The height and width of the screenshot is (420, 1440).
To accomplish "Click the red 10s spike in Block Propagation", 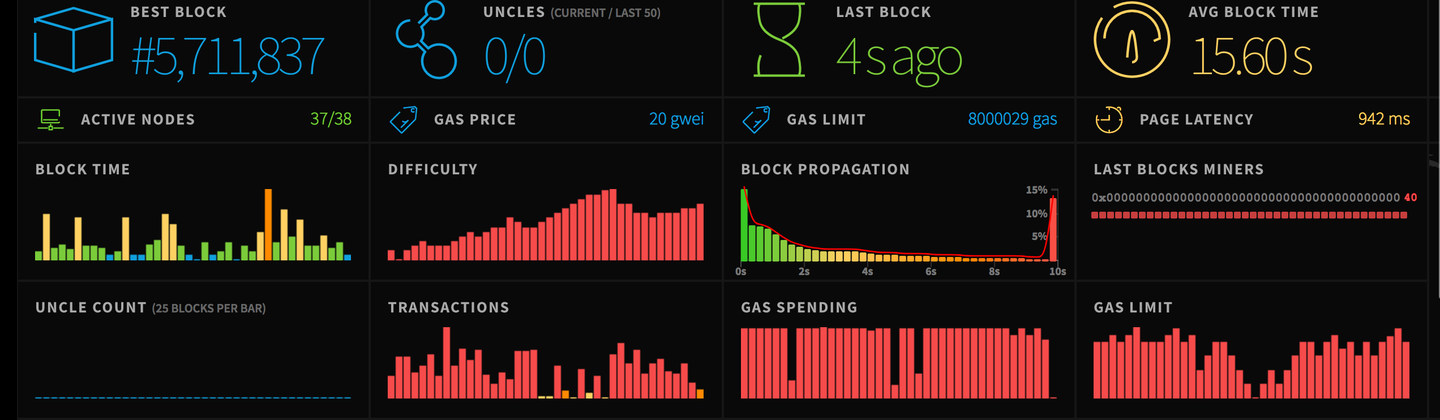I will pos(1053,229).
